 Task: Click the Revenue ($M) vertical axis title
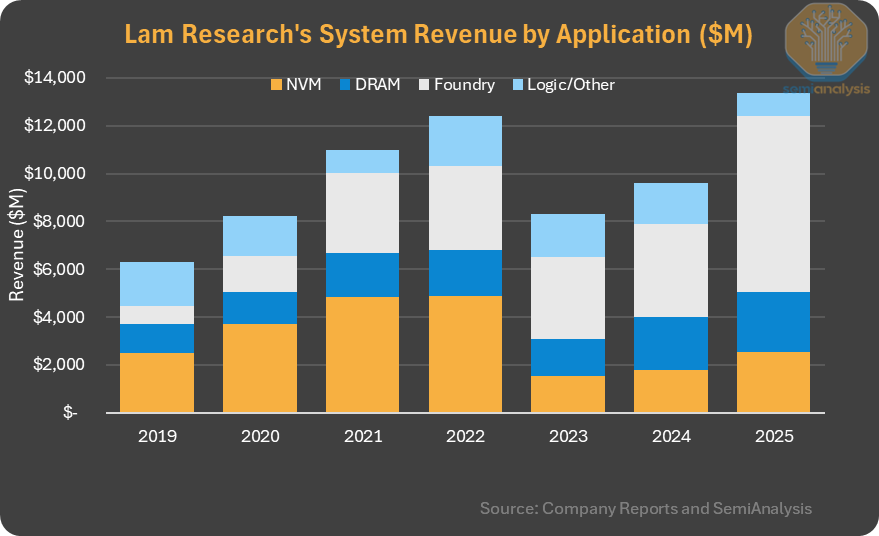[x=17, y=245]
